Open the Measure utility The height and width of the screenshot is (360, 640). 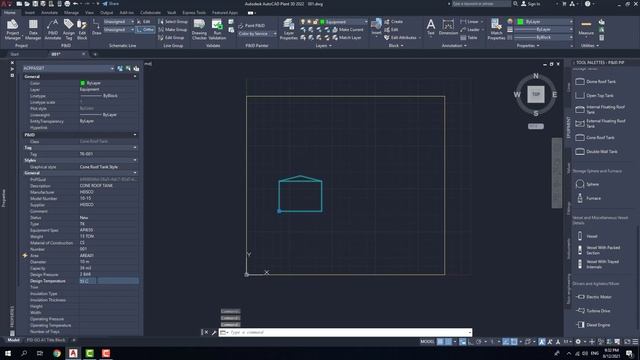tap(586, 27)
